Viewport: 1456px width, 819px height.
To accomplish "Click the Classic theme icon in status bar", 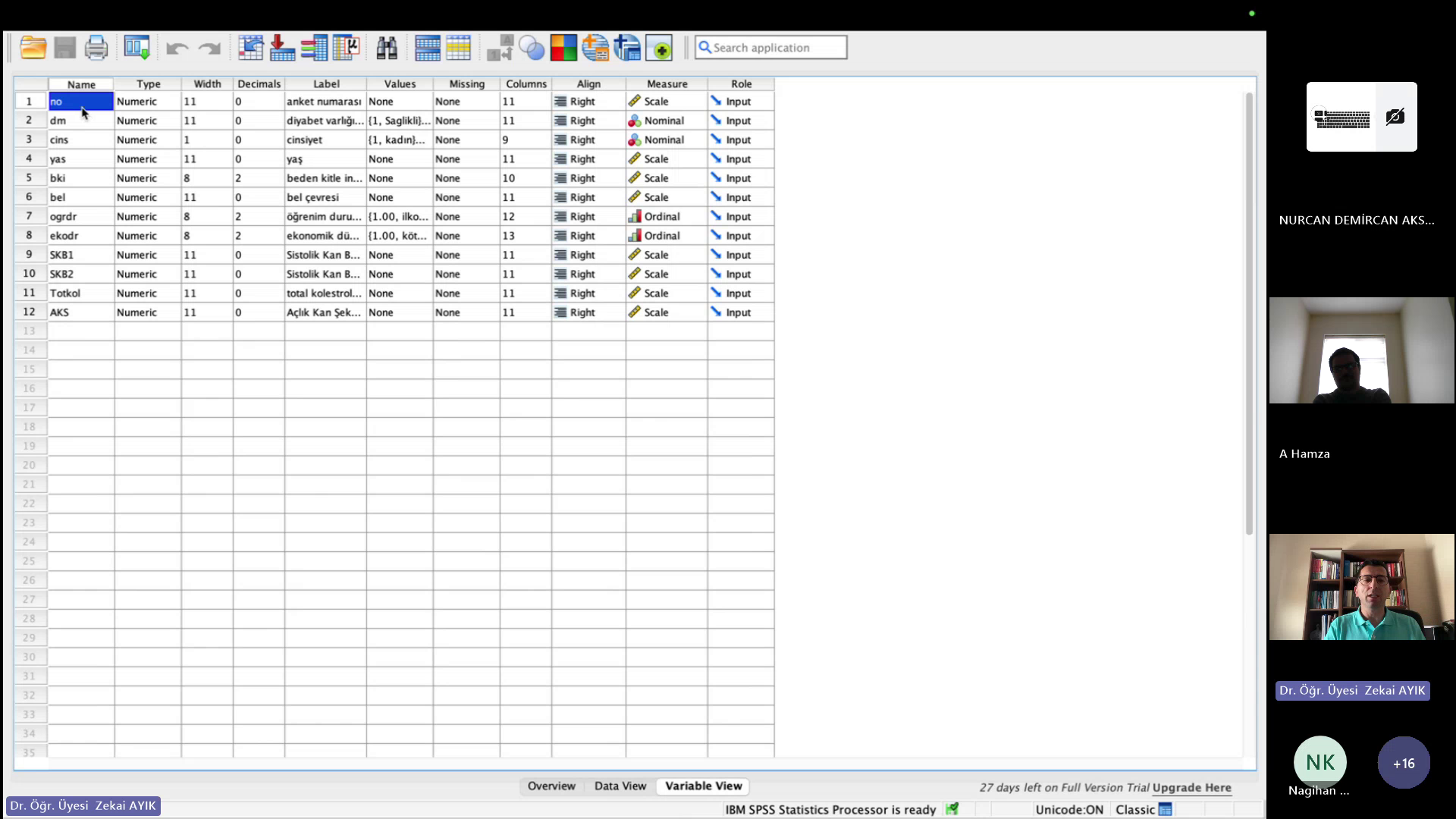I will coord(1165,809).
